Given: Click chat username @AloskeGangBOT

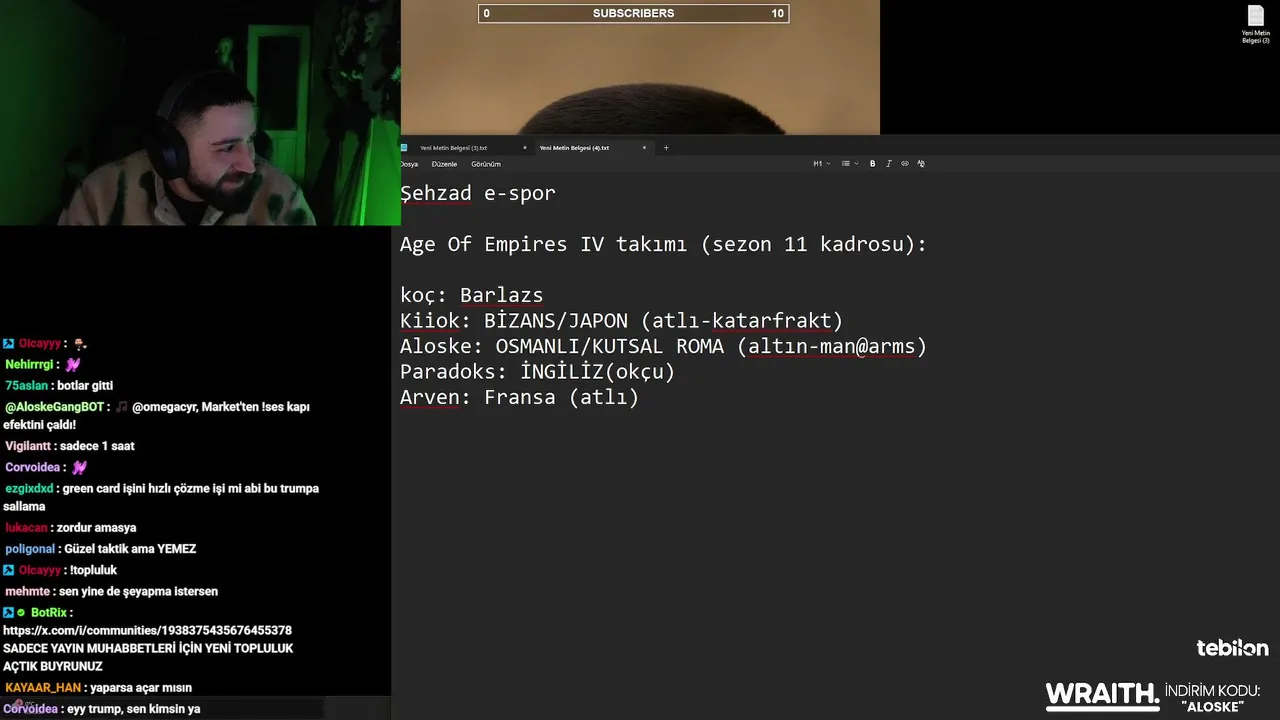Looking at the screenshot, I should [x=54, y=407].
